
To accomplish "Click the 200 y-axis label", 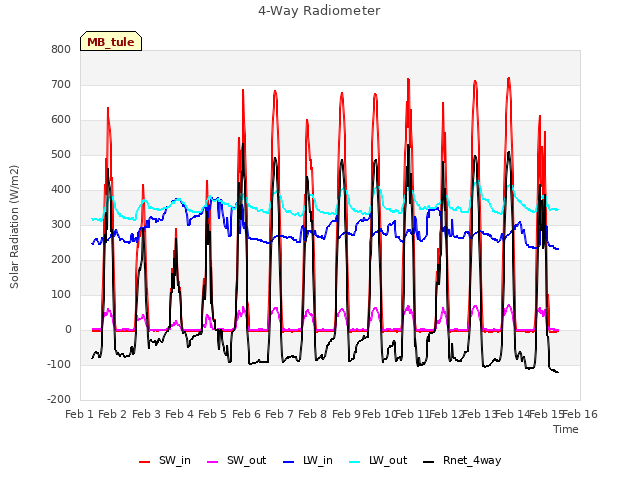I will click(61, 260).
